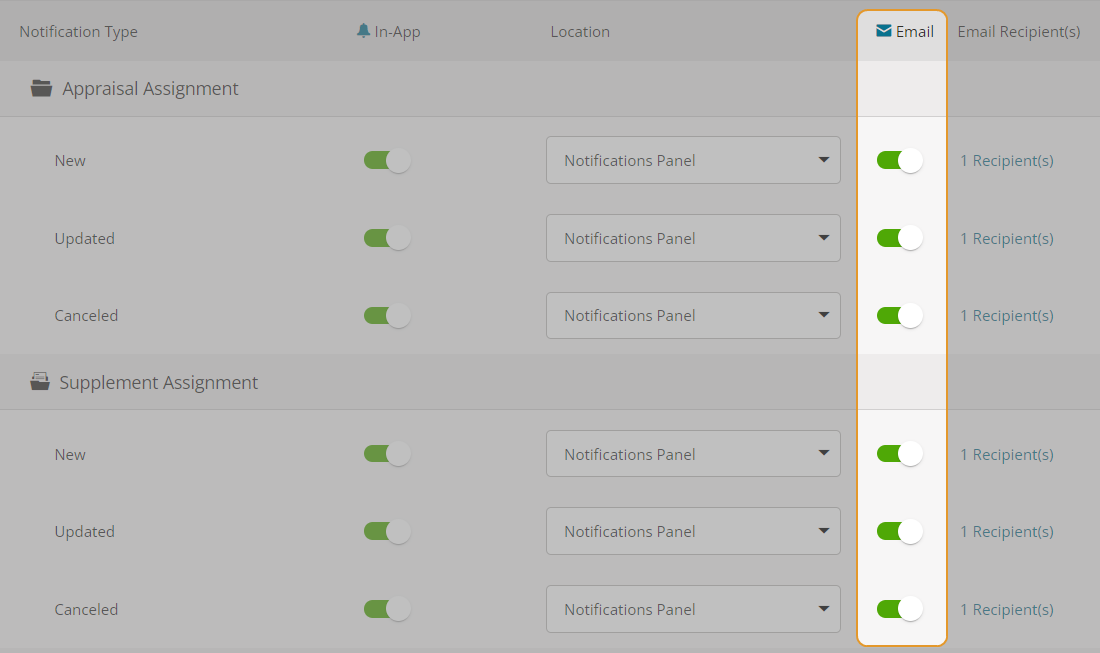Open Location dropdown for Appraisal Assignment Canceled

[693, 316]
